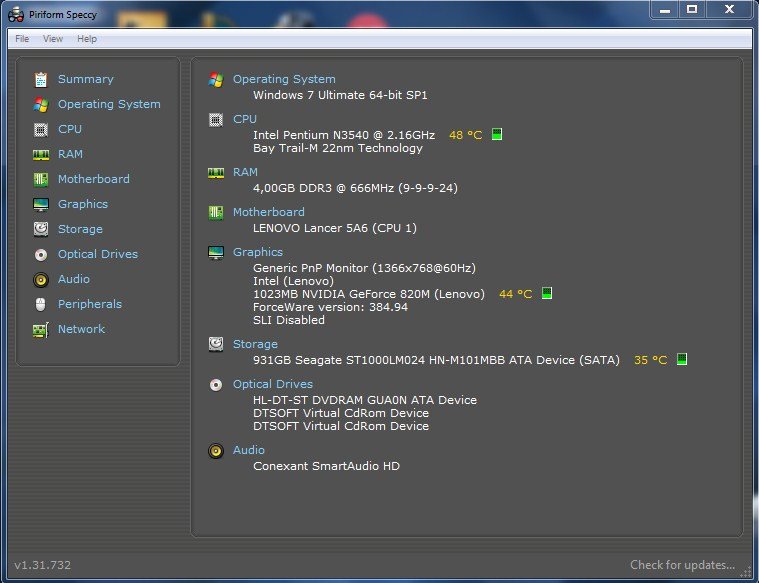
Task: Click HL-DT-ST DVDRAM GUA0N ATA Device text
Action: coord(365,400)
